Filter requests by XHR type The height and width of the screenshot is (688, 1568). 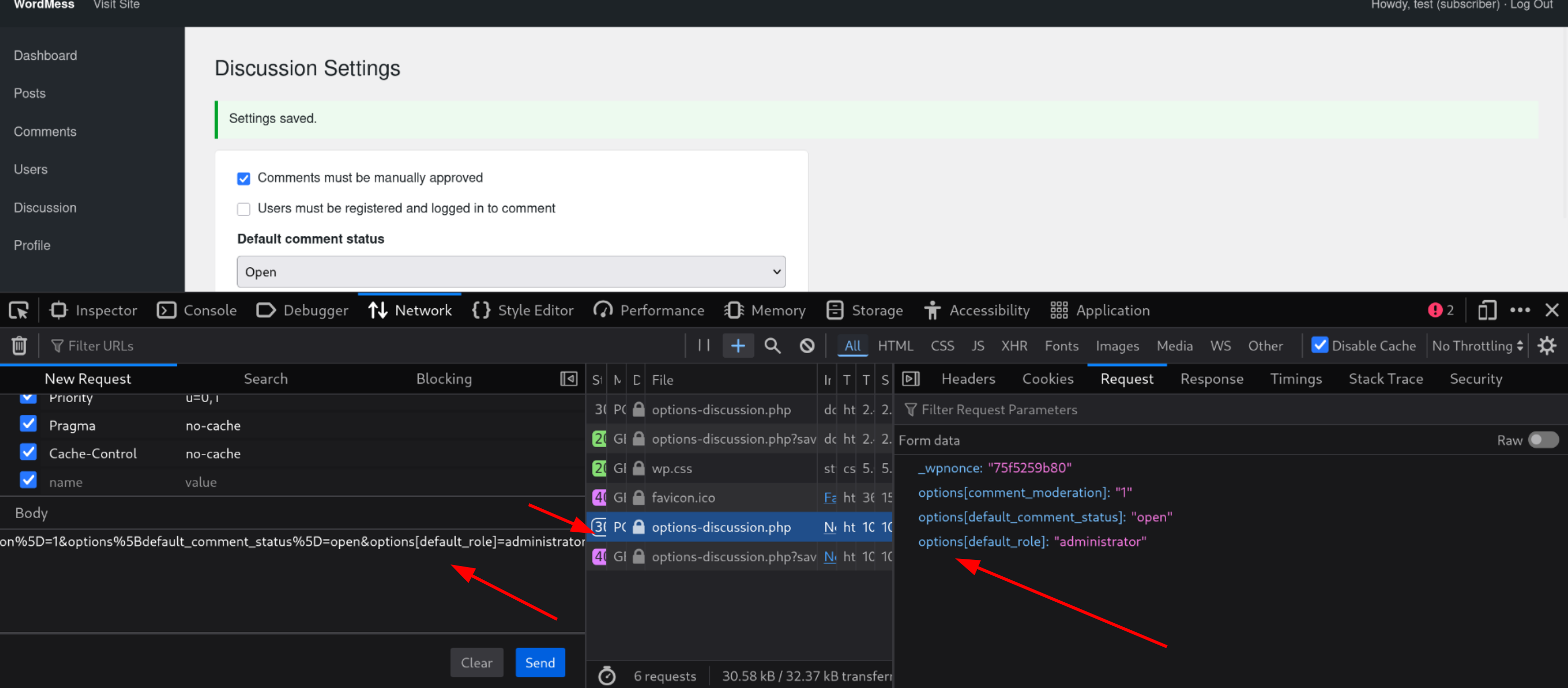tap(1014, 346)
